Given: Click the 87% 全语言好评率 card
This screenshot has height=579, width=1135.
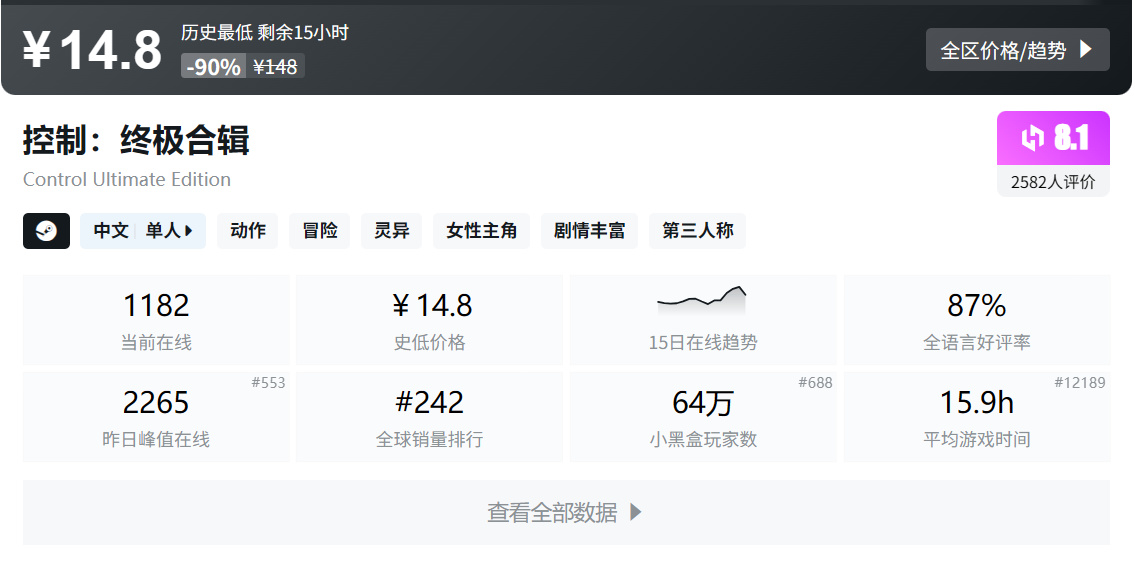Looking at the screenshot, I should [x=976, y=320].
